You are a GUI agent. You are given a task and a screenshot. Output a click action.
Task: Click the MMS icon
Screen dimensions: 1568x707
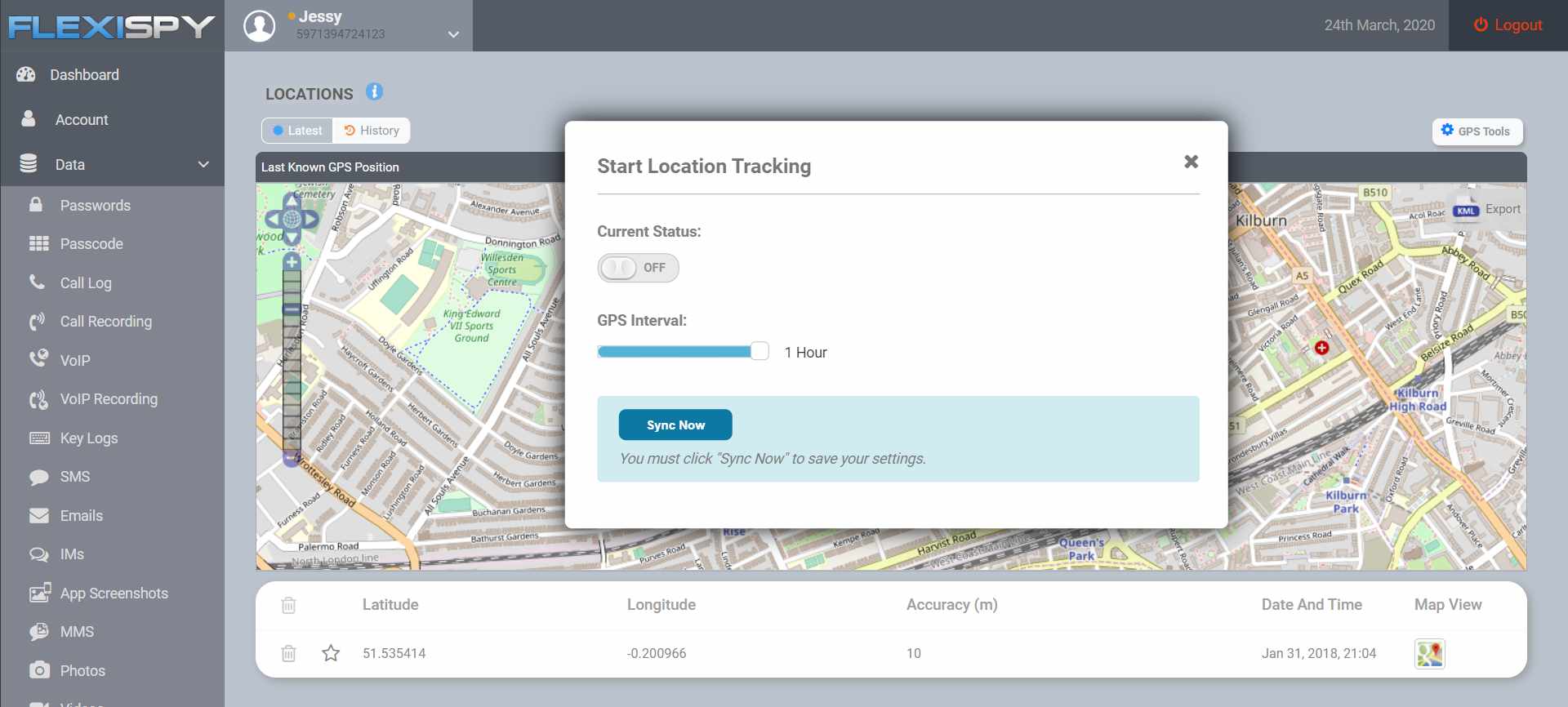(x=38, y=631)
